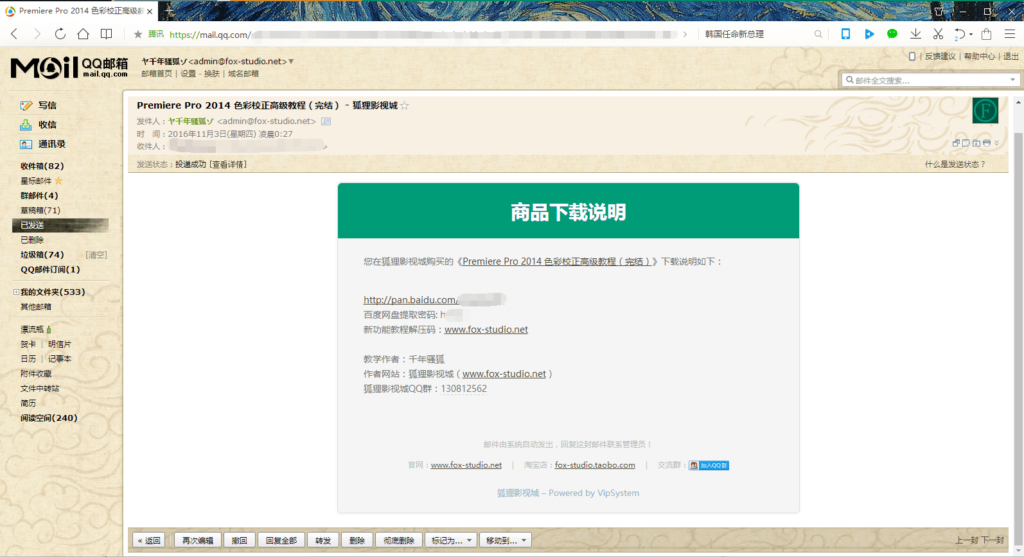Click the receive mail 收信 icon
This screenshot has height=557, width=1024.
(x=26, y=125)
